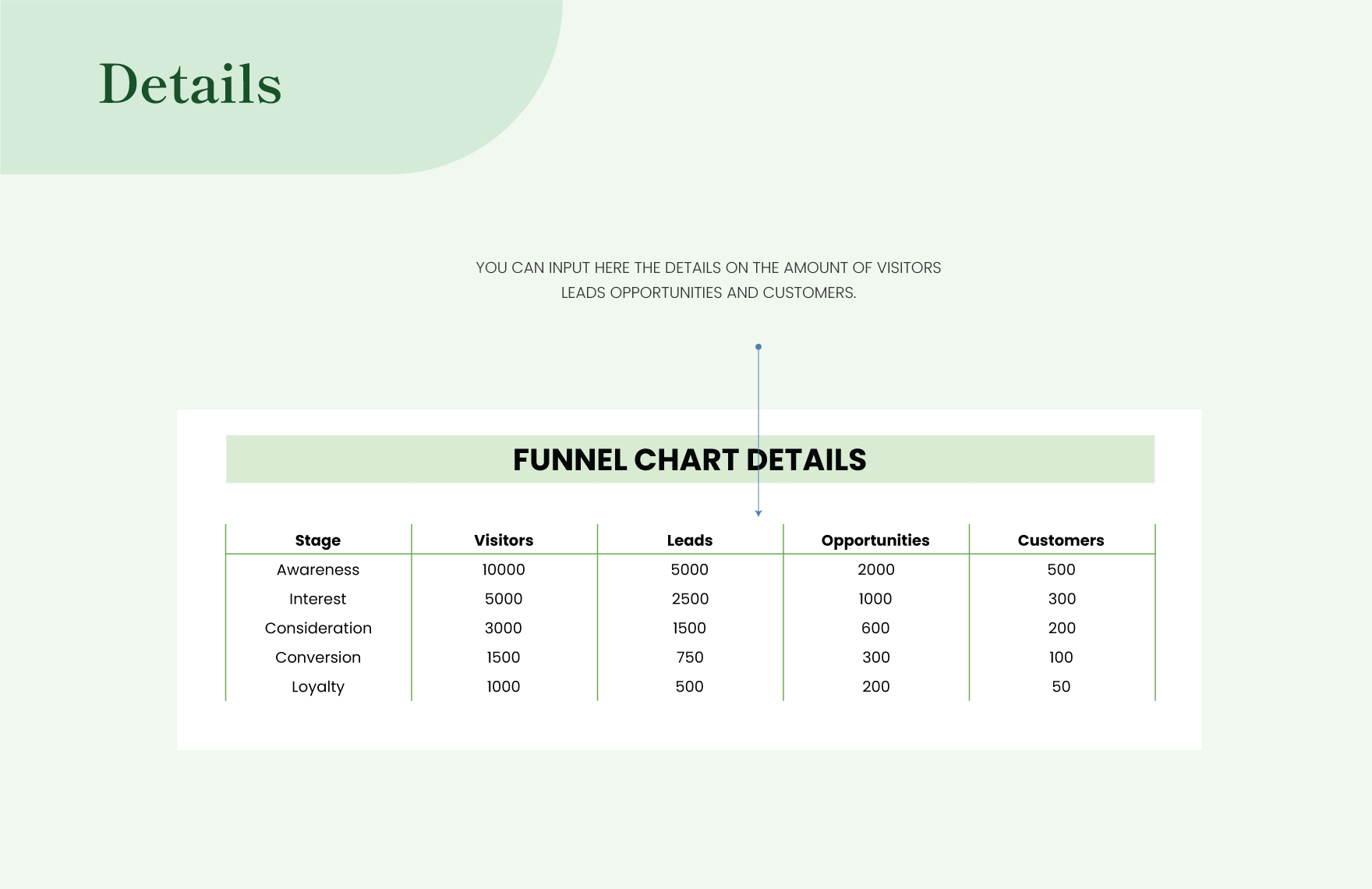Image resolution: width=1372 pixels, height=889 pixels.
Task: Click Interest leads value 2500
Action: pyautogui.click(x=690, y=599)
